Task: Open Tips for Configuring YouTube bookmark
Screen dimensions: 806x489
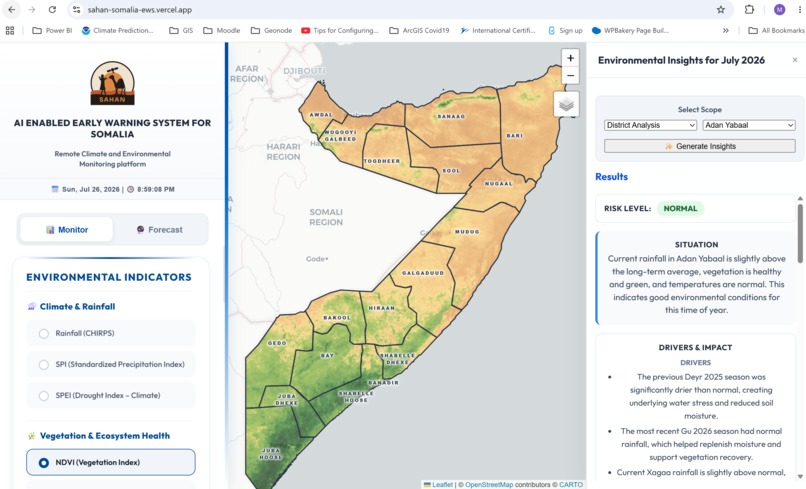Action: tap(340, 30)
